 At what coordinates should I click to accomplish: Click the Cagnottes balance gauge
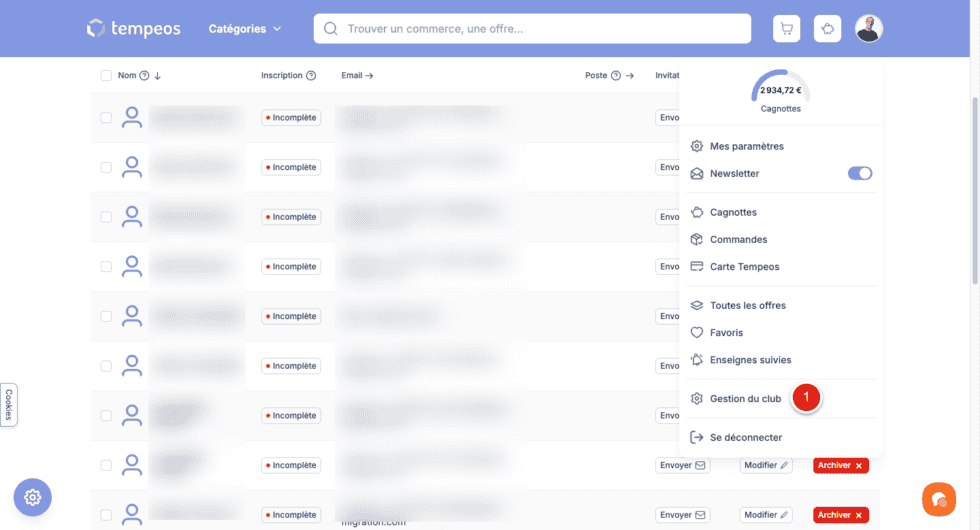(x=780, y=92)
